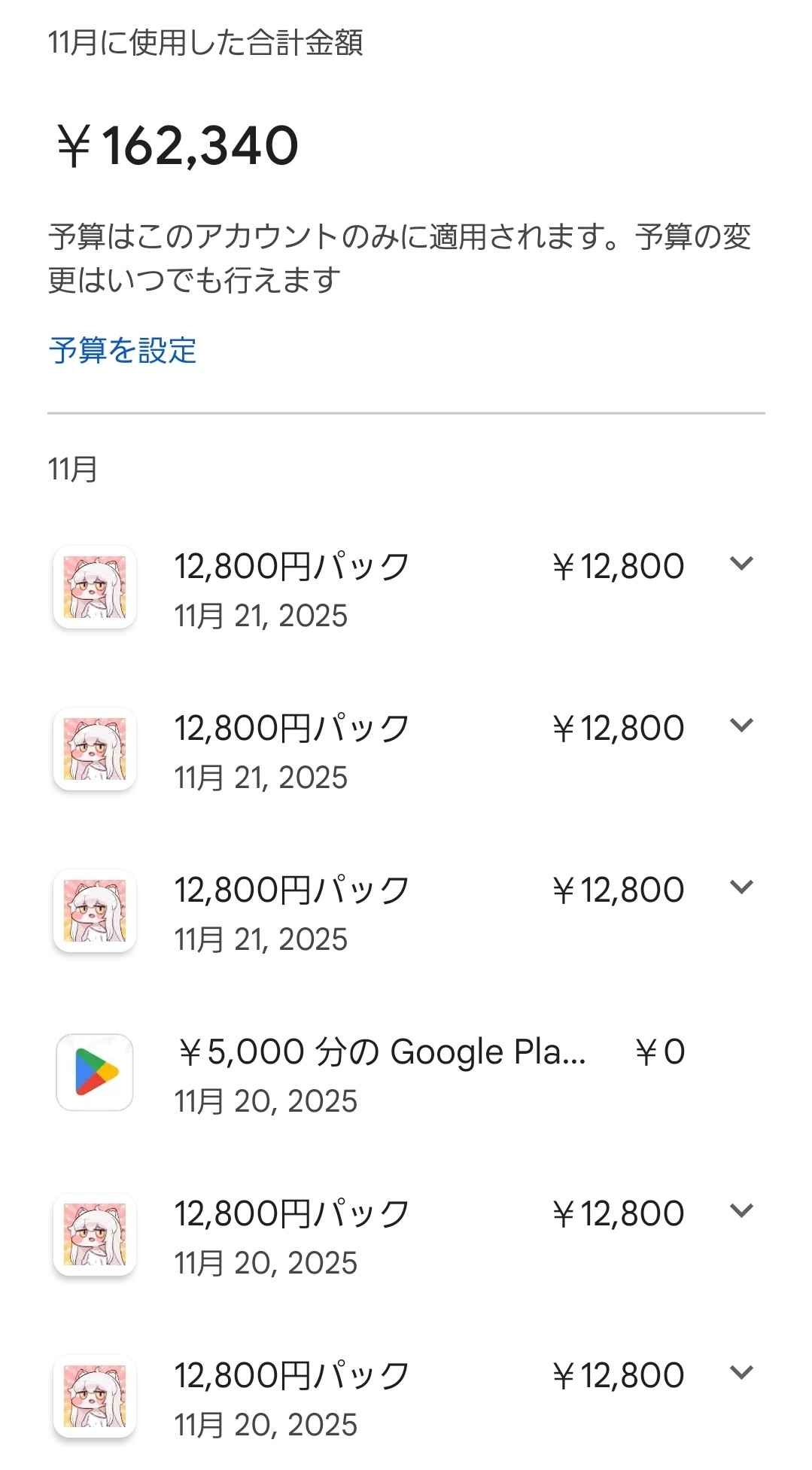Tap the ￥12,800 price of the bottommost purchase
Screen dimensions: 812x1470
618,1376
